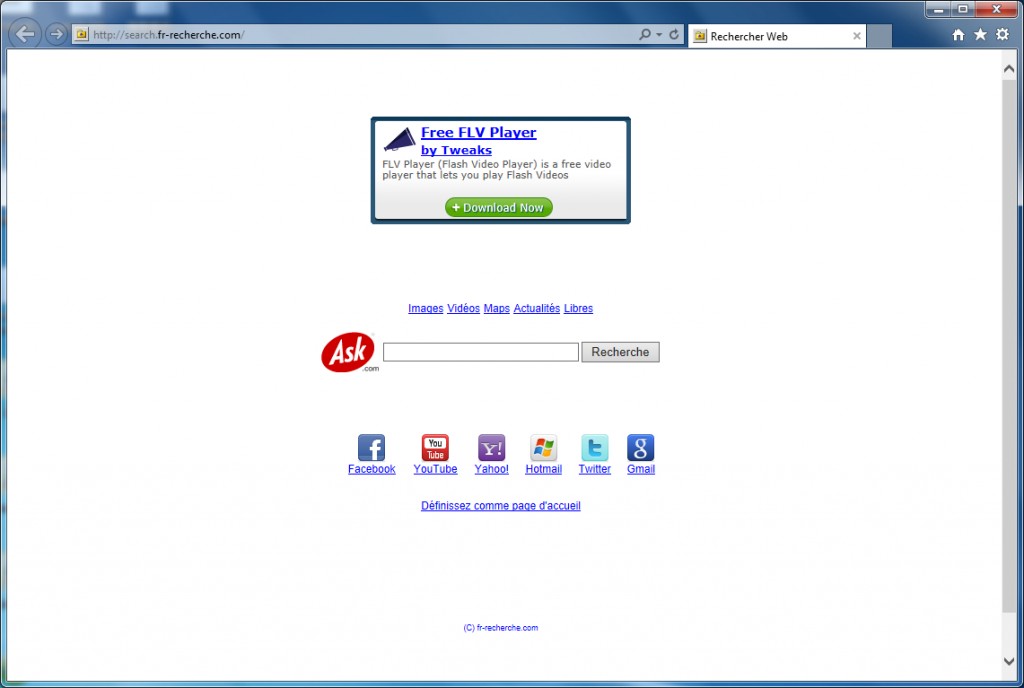This screenshot has width=1024, height=688.
Task: Click the scrollbar down arrow
Action: click(x=1009, y=661)
